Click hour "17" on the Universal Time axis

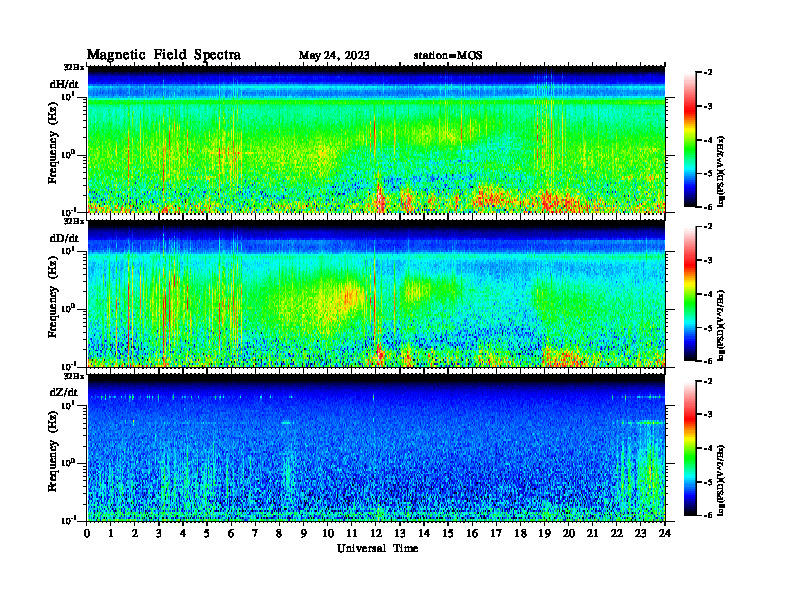point(496,533)
